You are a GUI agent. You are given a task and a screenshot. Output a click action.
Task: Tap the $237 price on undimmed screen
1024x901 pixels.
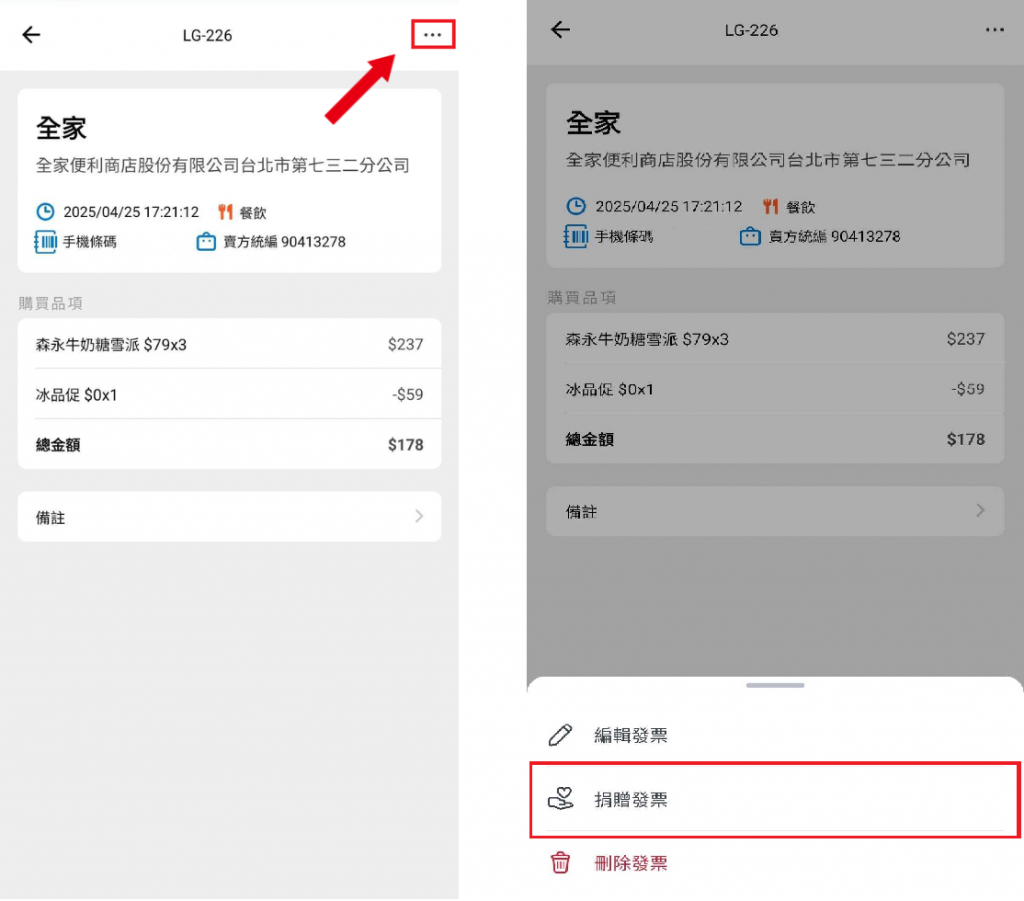(x=406, y=344)
